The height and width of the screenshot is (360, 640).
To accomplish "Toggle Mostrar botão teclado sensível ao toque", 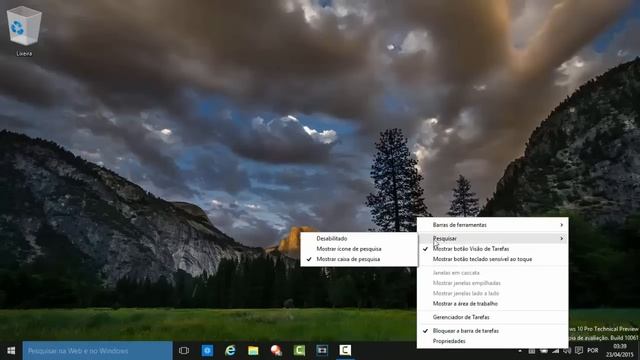I will pos(493,259).
